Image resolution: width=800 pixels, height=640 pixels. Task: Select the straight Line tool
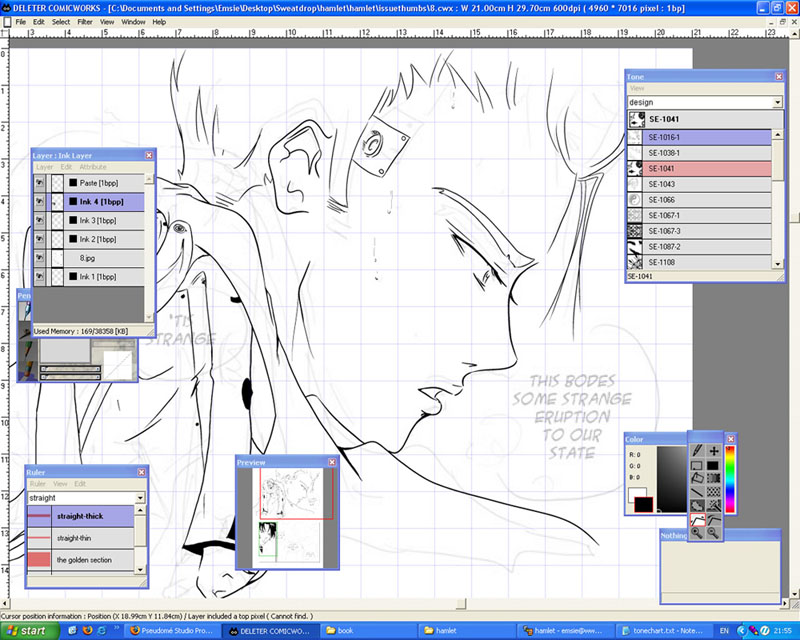697,492
